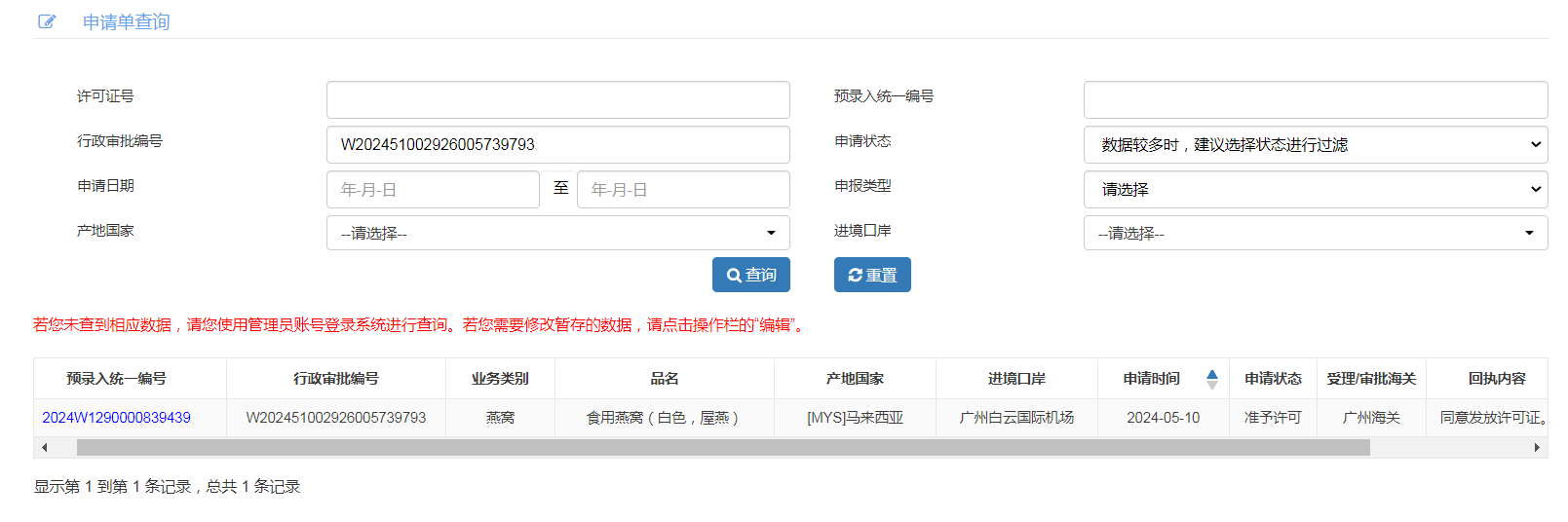Click the 预录入统一编号 column header
This screenshot has height=522, width=1568.
point(116,379)
